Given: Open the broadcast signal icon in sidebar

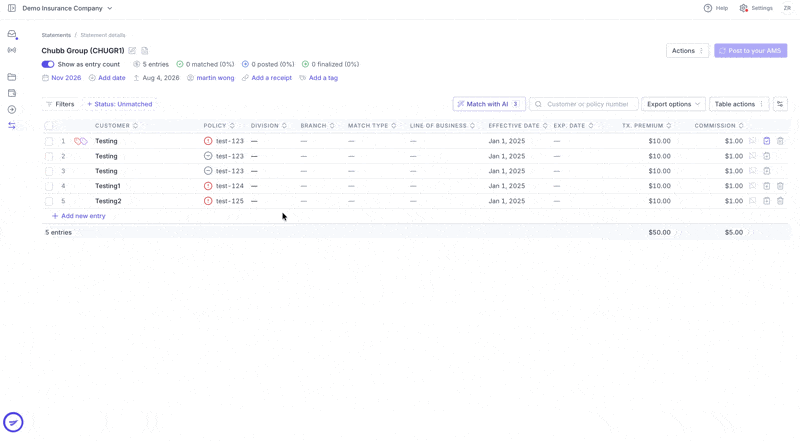Looking at the screenshot, I should [12, 50].
